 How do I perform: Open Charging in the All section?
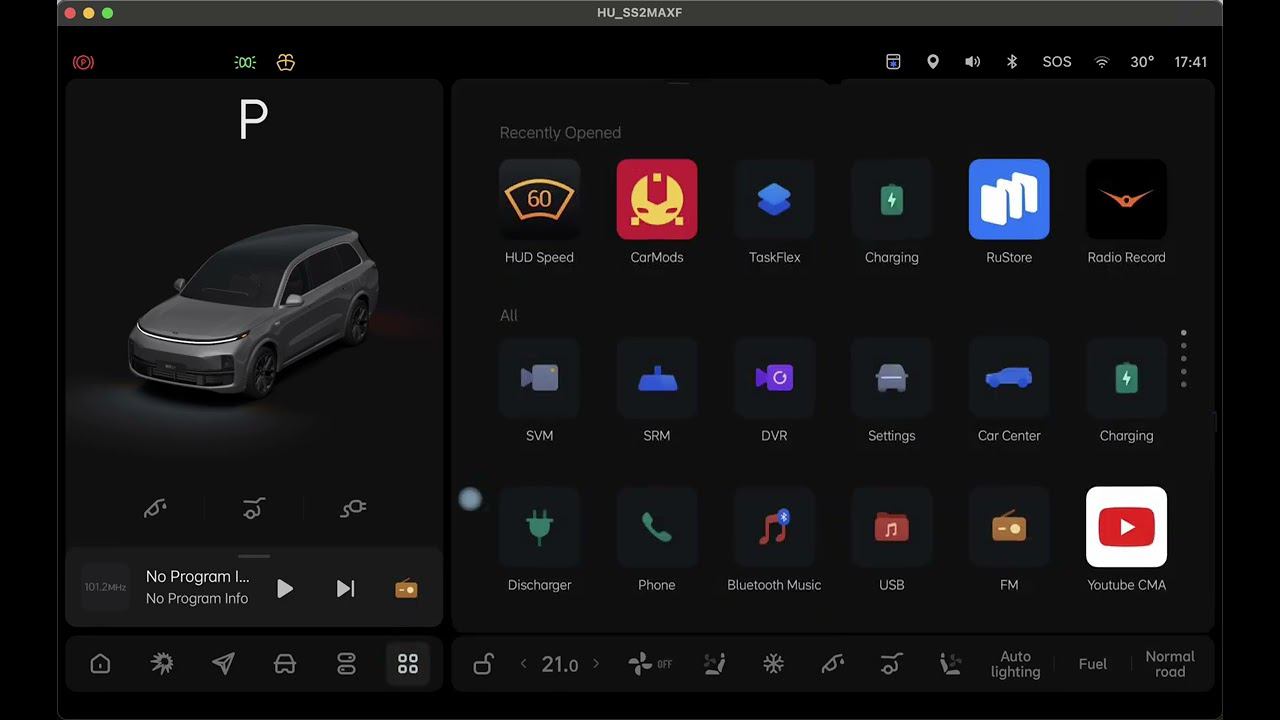[x=1126, y=378]
